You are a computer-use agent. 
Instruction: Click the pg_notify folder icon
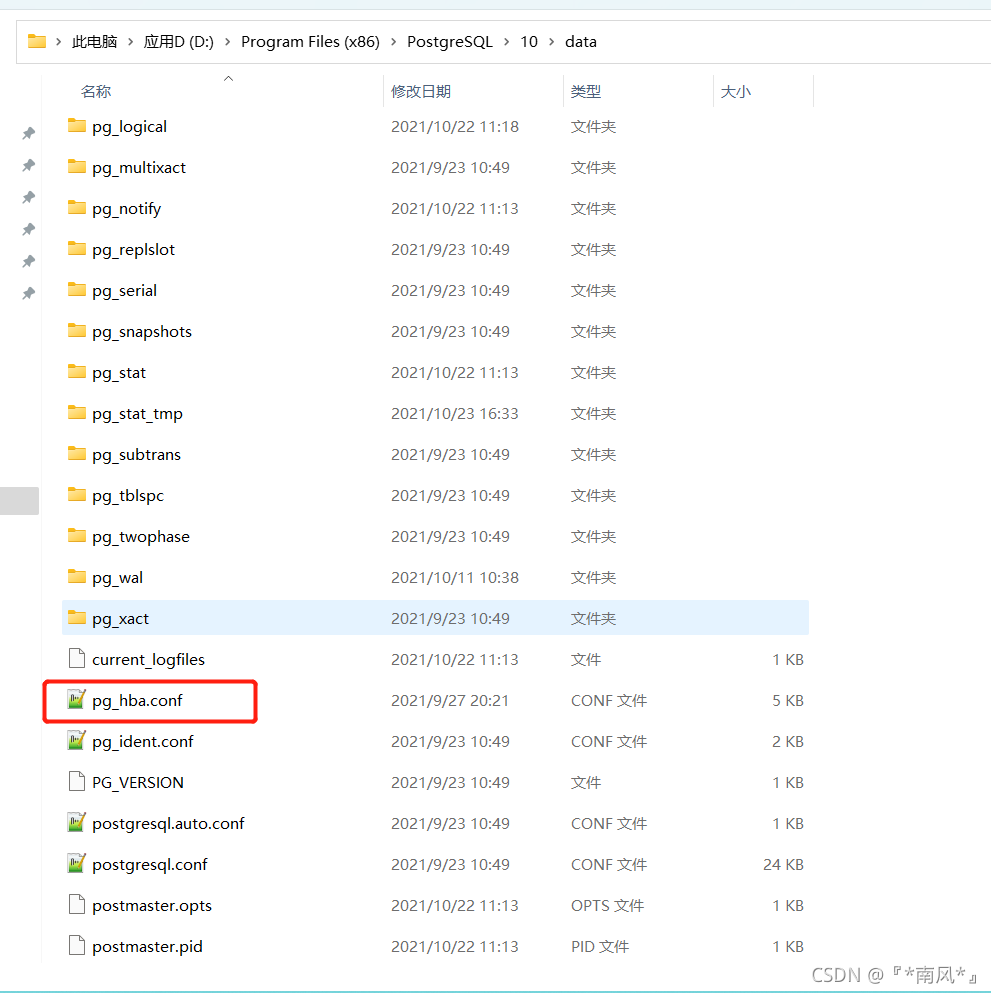click(77, 208)
